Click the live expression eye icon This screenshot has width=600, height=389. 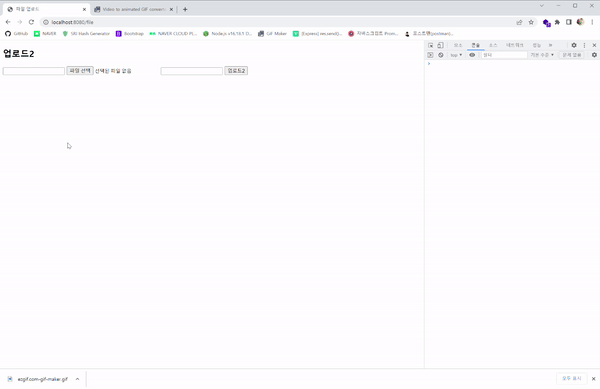point(472,55)
